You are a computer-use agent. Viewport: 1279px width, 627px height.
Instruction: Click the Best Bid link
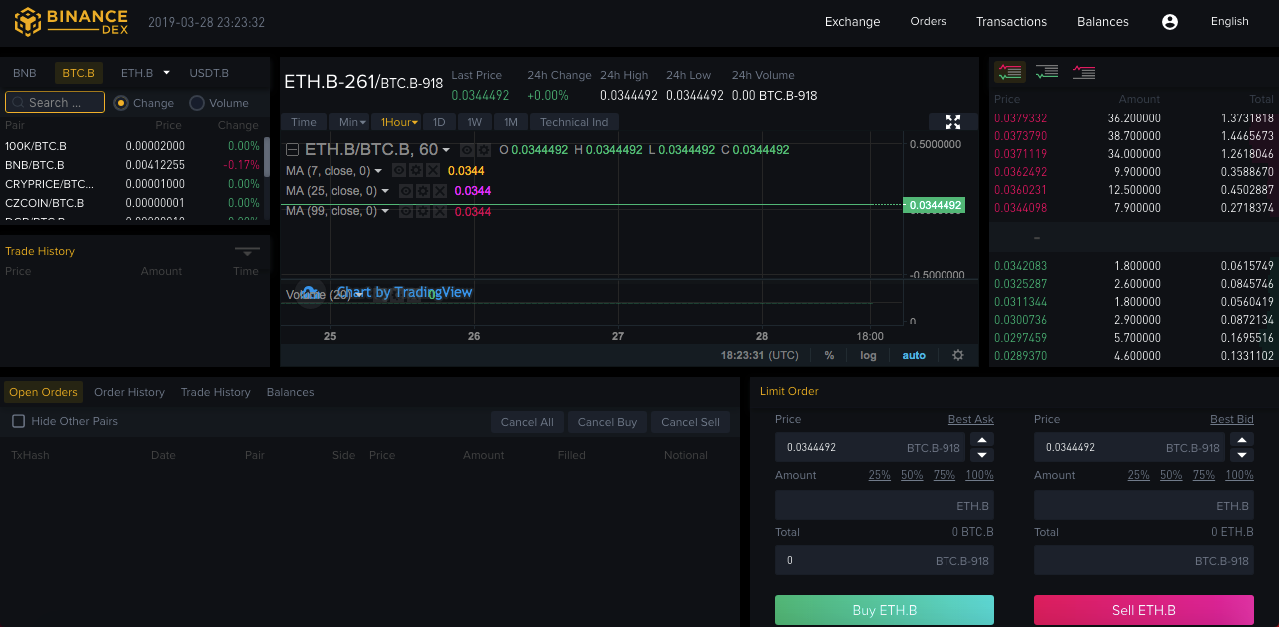pyautogui.click(x=1232, y=419)
